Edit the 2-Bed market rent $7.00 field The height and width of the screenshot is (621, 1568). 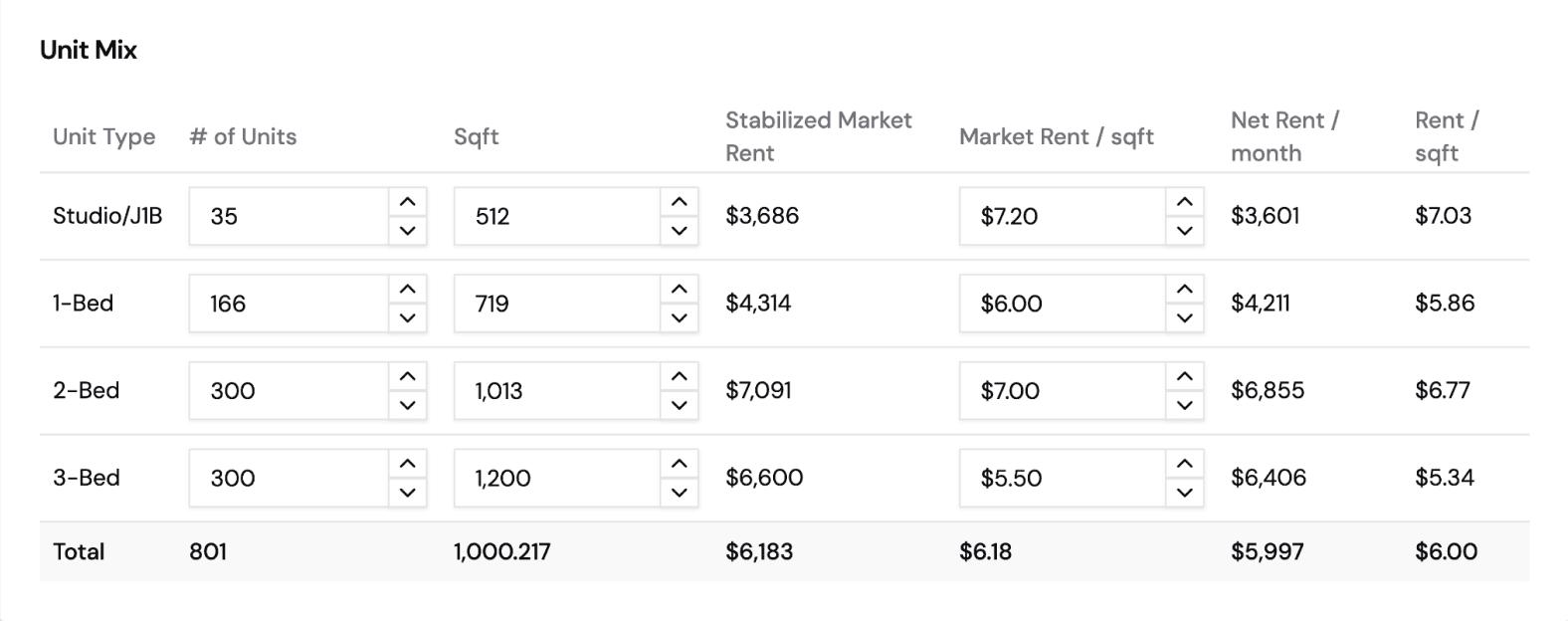pos(1062,391)
